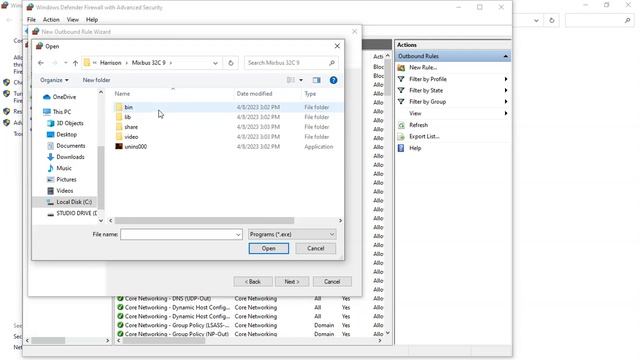Open the Help menu in the menu bar
The height and width of the screenshot is (360, 640).
[92, 20]
